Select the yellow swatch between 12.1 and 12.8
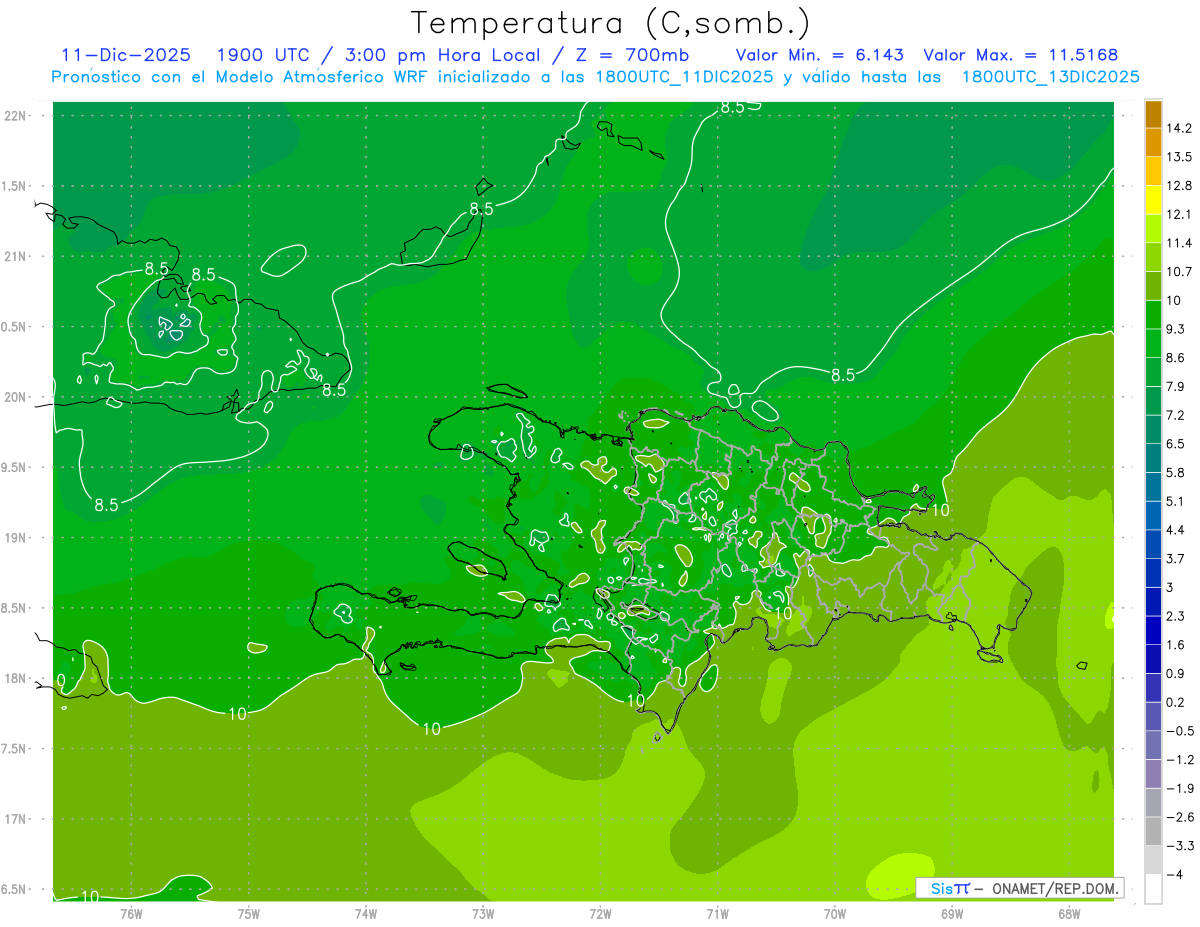 [1153, 200]
